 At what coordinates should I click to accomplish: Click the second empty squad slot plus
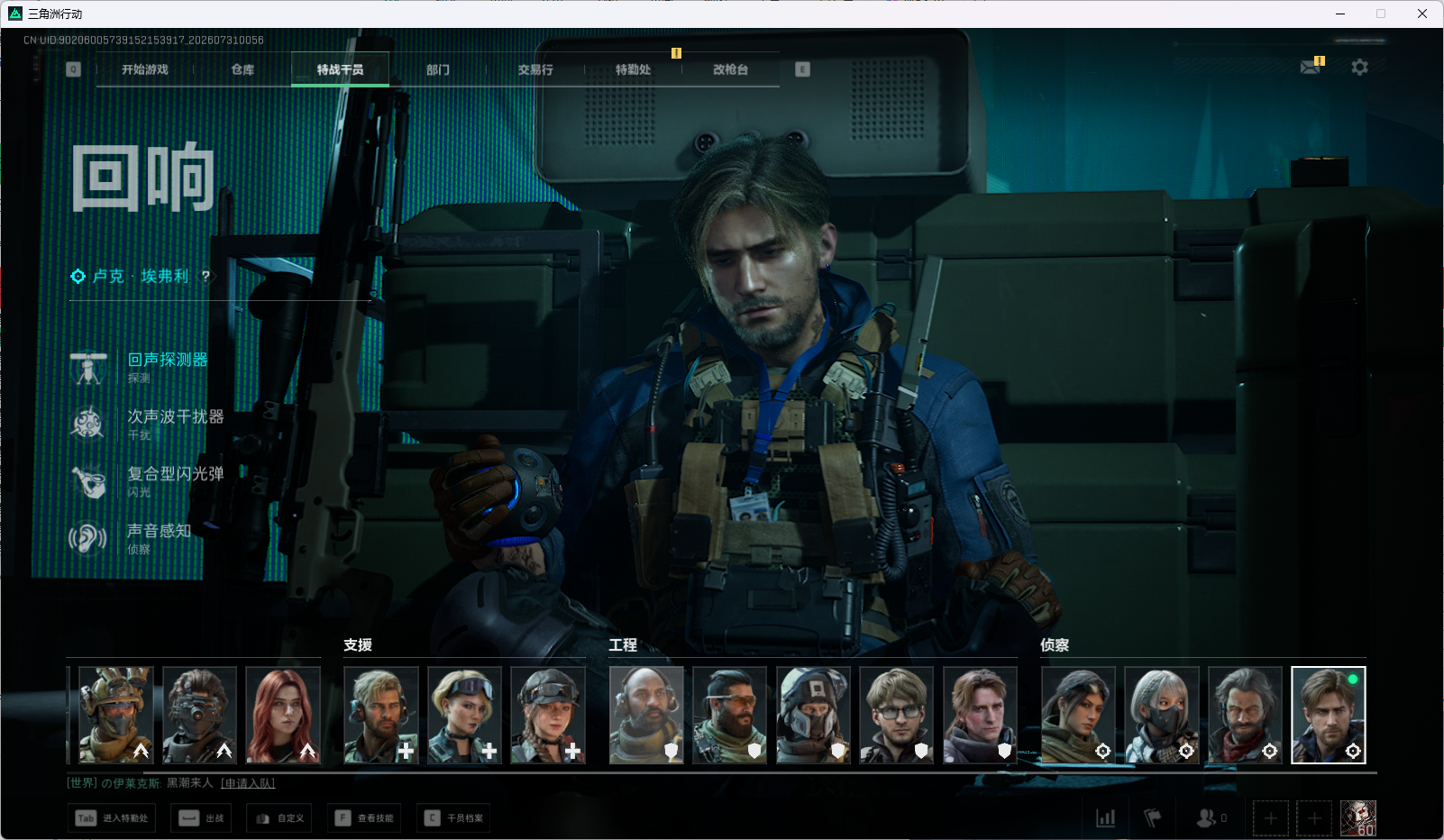click(1314, 818)
